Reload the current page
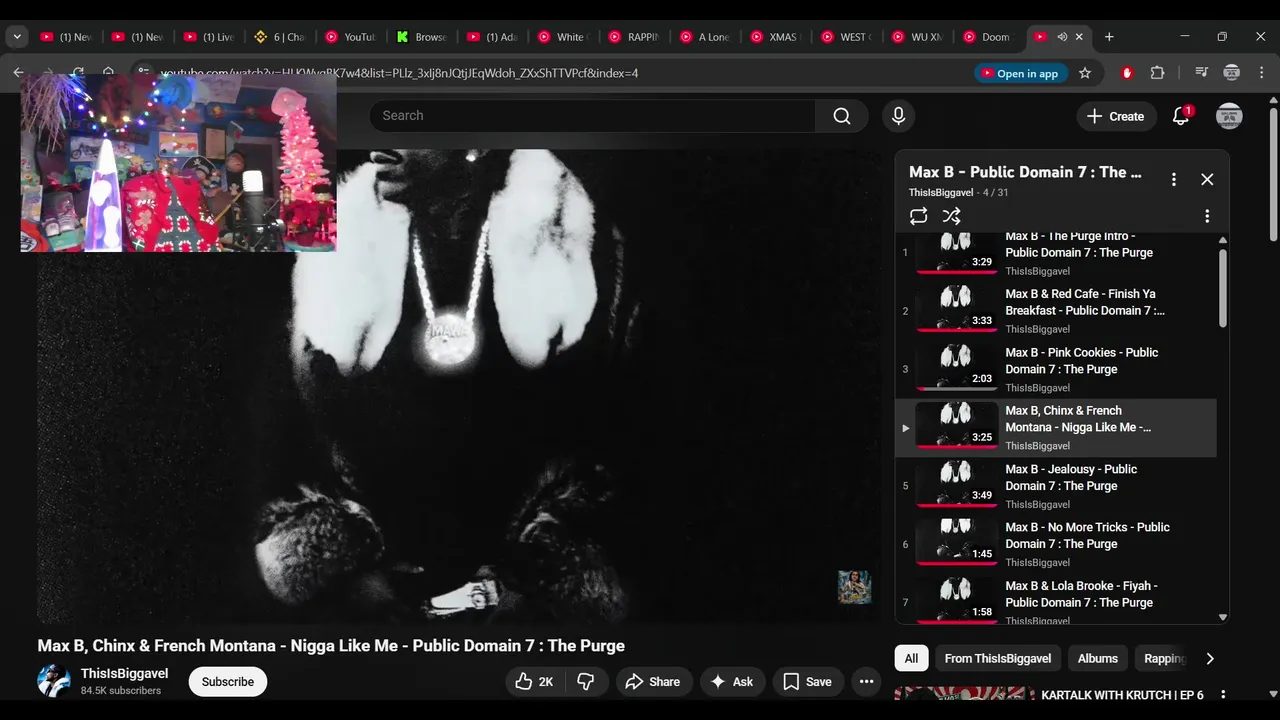Screen dimensions: 1280x720 (78, 73)
